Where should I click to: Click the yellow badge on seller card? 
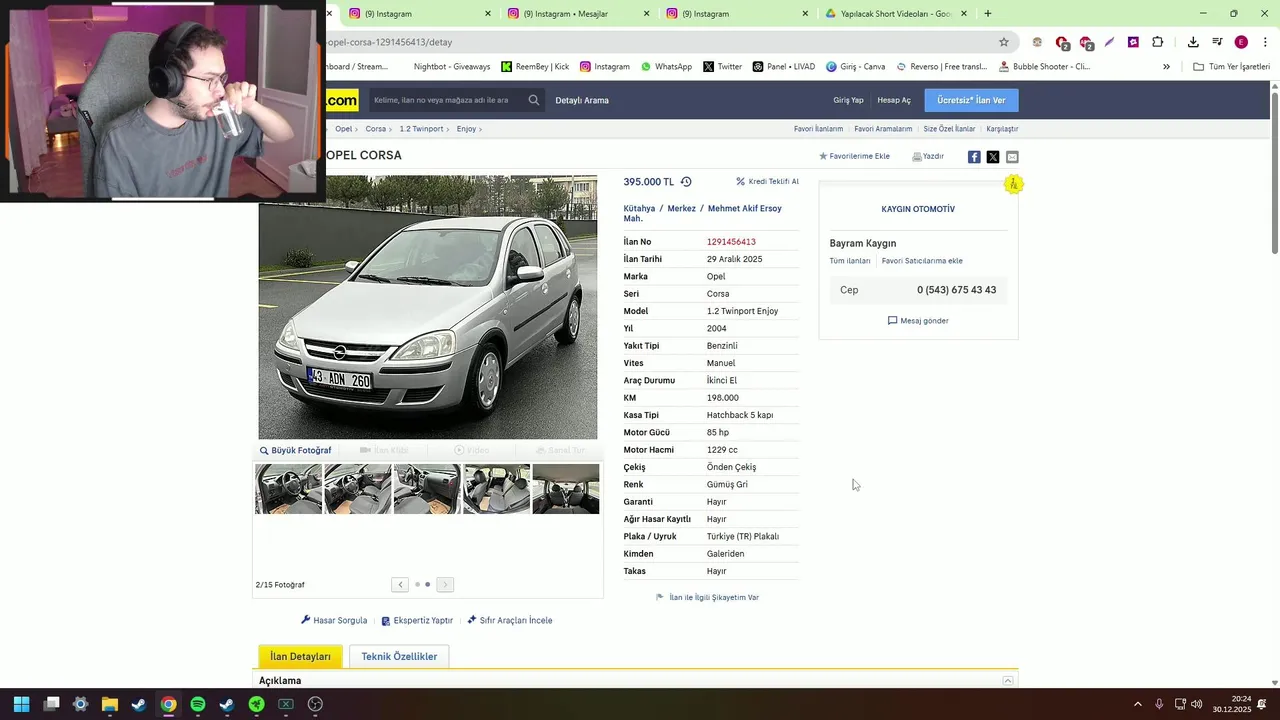tap(1013, 184)
